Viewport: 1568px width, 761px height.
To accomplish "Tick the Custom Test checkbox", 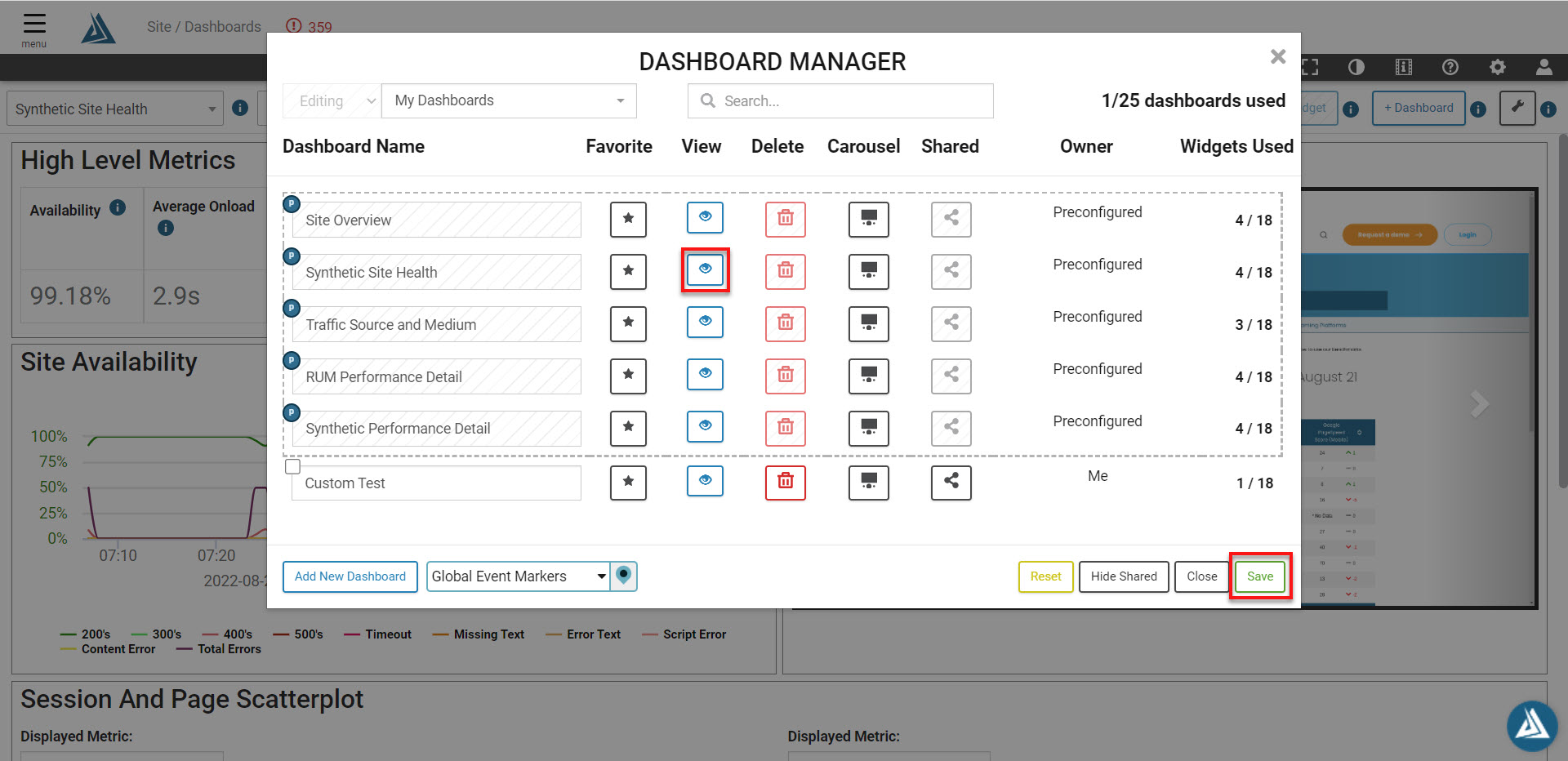I will coord(292,466).
